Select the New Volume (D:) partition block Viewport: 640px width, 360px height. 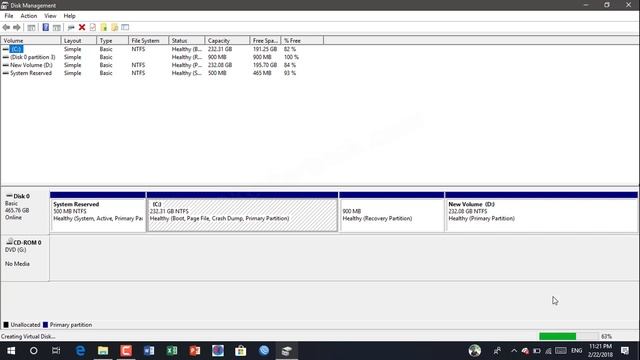coord(541,212)
